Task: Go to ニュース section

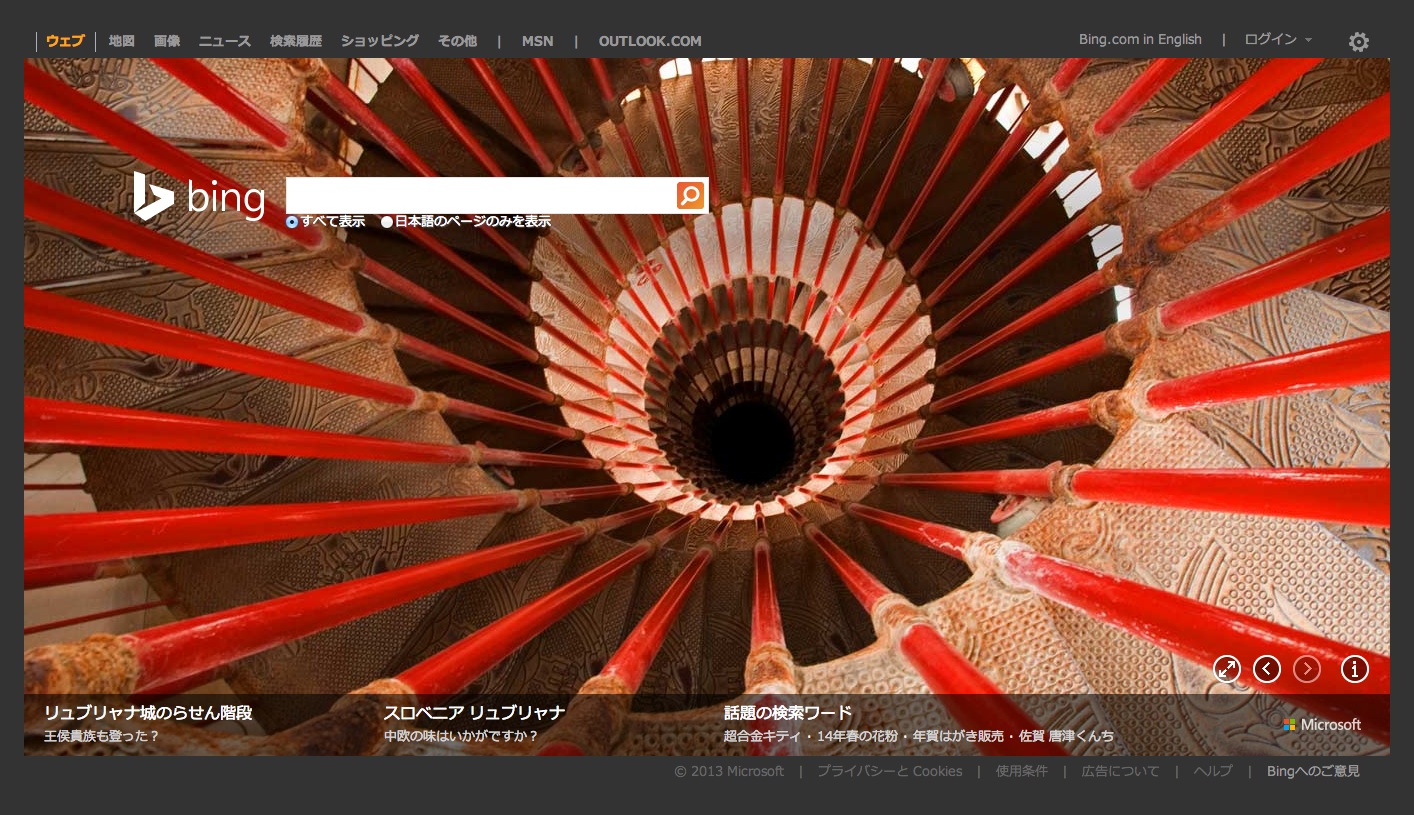Action: (x=224, y=41)
